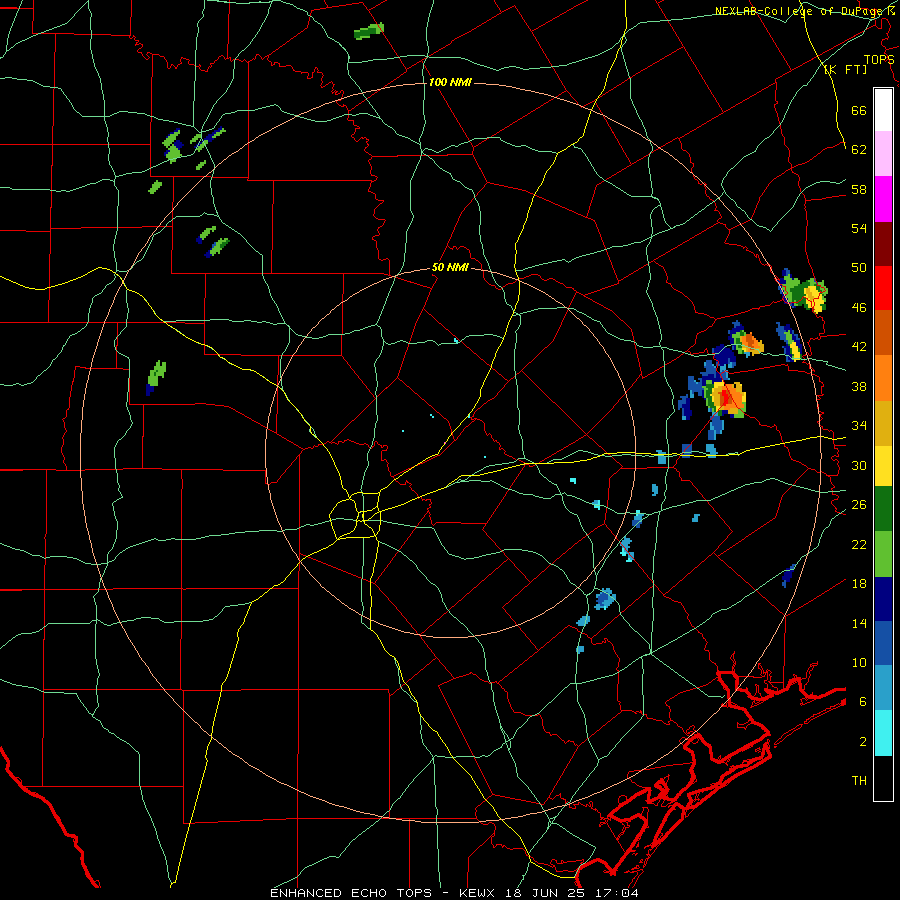Click the red-cored storm cell east of the radar

[x=726, y=398]
